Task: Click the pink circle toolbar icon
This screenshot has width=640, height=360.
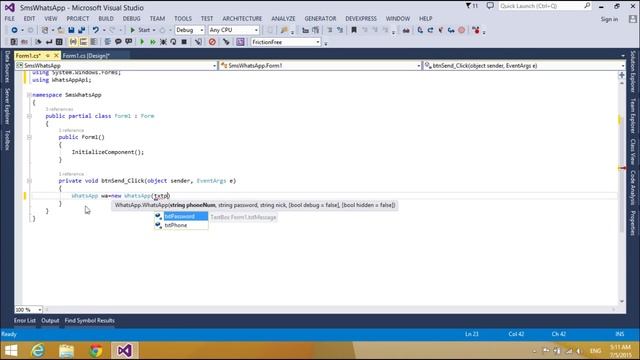Action: (x=462, y=30)
